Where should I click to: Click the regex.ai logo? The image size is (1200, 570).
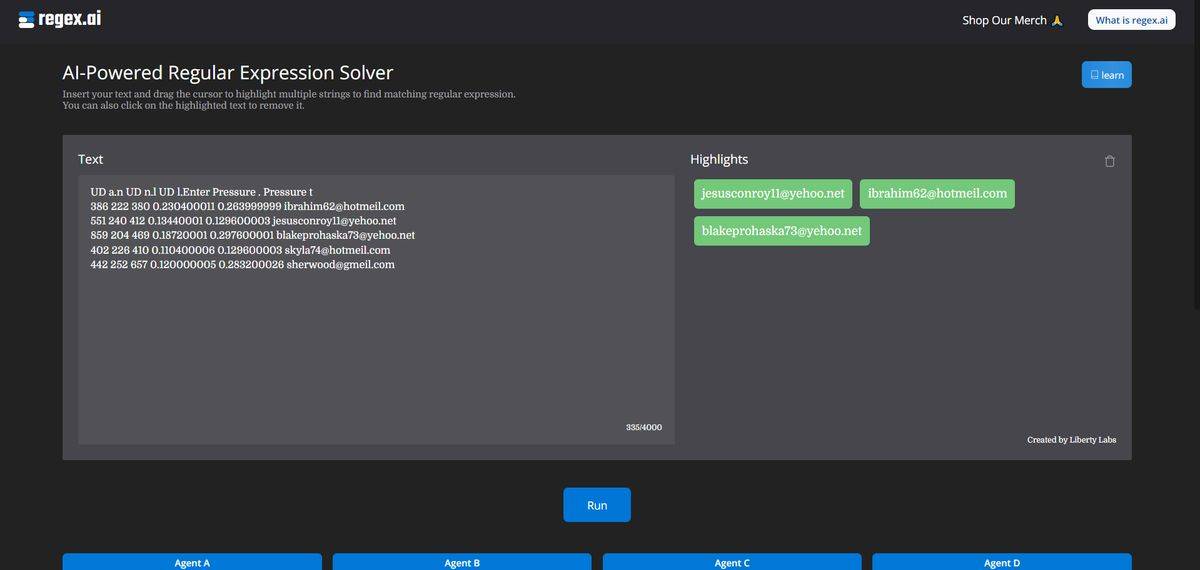(x=60, y=19)
